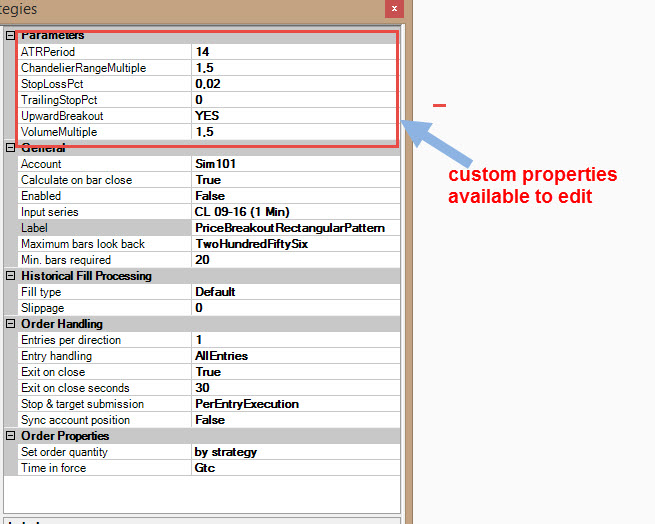Select the Sync account position label
The image size is (655, 524).
click(76, 420)
